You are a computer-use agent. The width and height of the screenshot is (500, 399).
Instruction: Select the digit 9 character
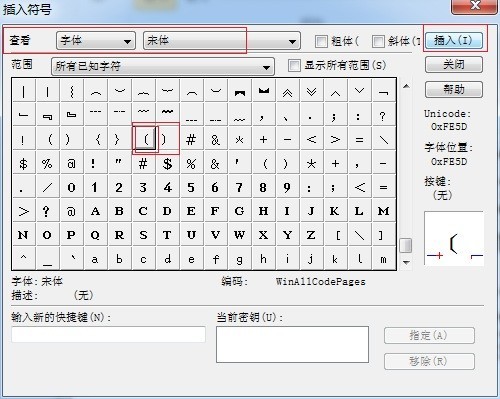click(287, 187)
